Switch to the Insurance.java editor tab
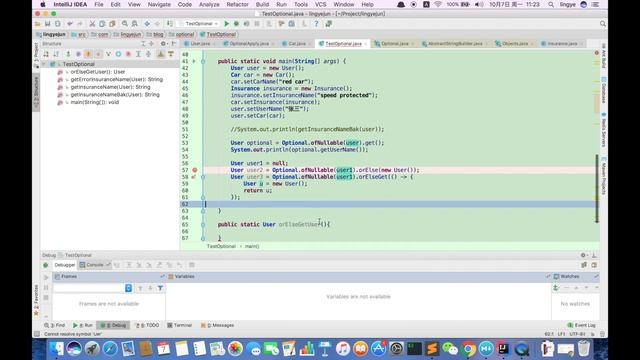The image size is (640, 360). coord(562,44)
